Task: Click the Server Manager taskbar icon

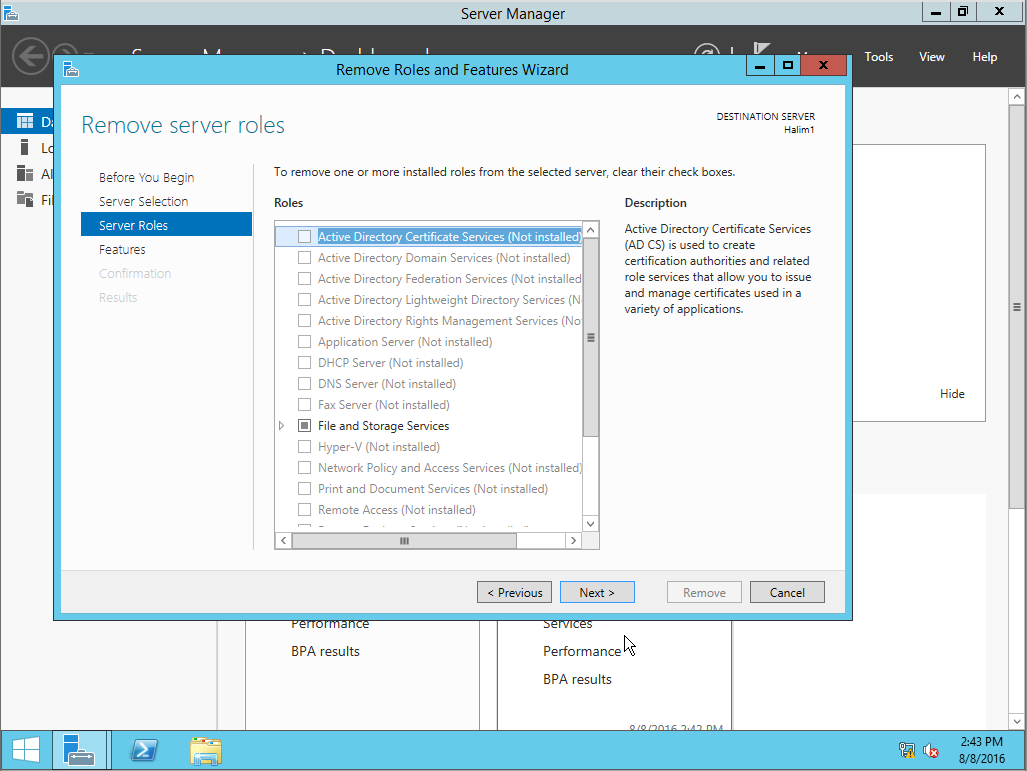Action: point(80,750)
